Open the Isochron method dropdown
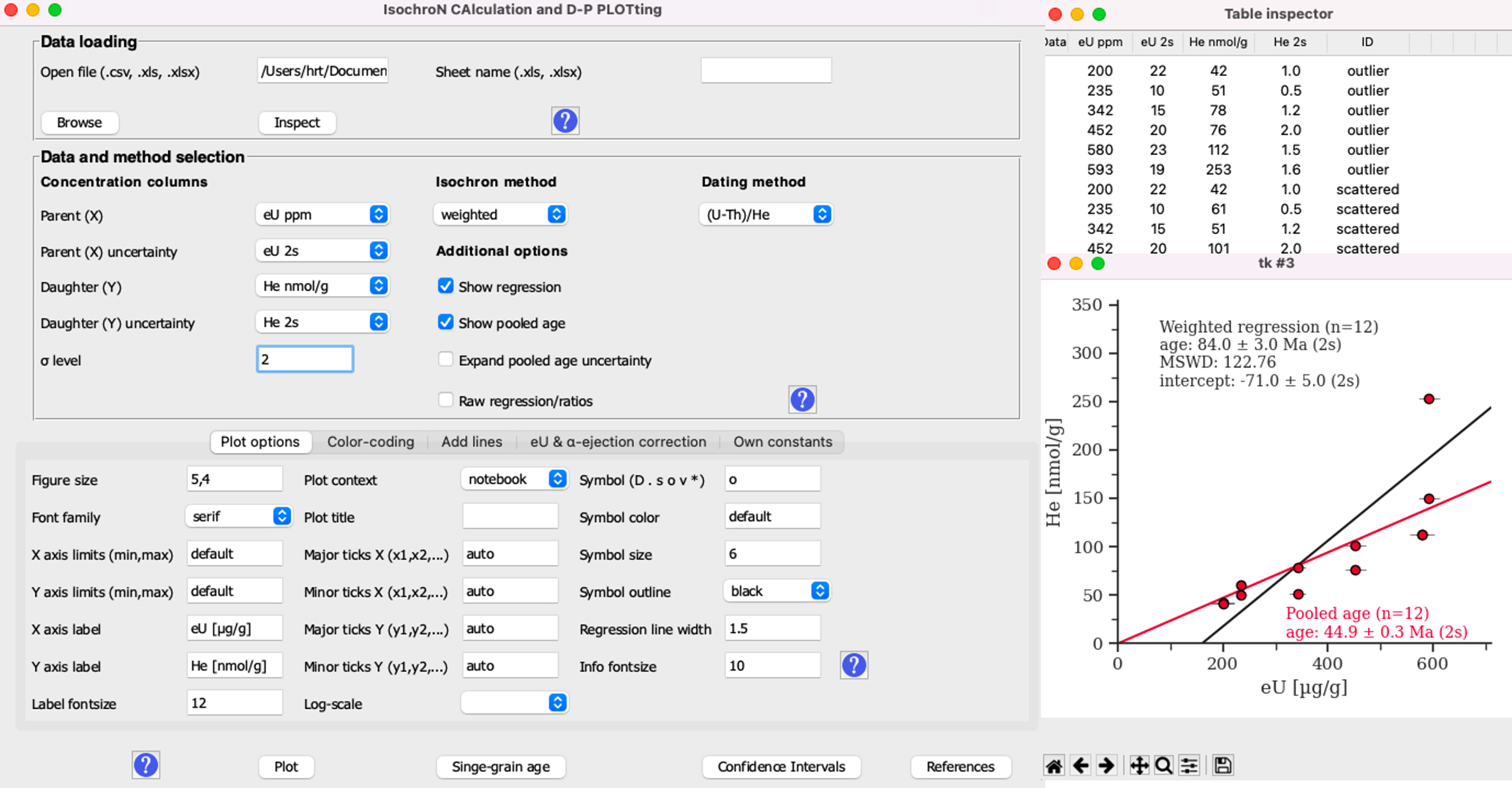Viewport: 1512px width, 788px height. click(x=501, y=214)
